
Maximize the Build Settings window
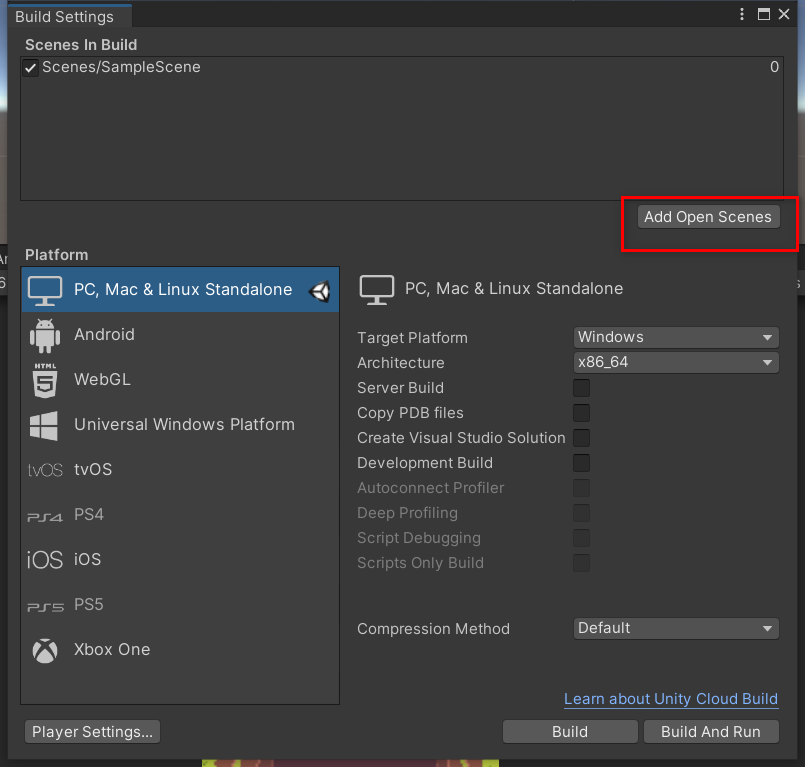click(x=764, y=14)
